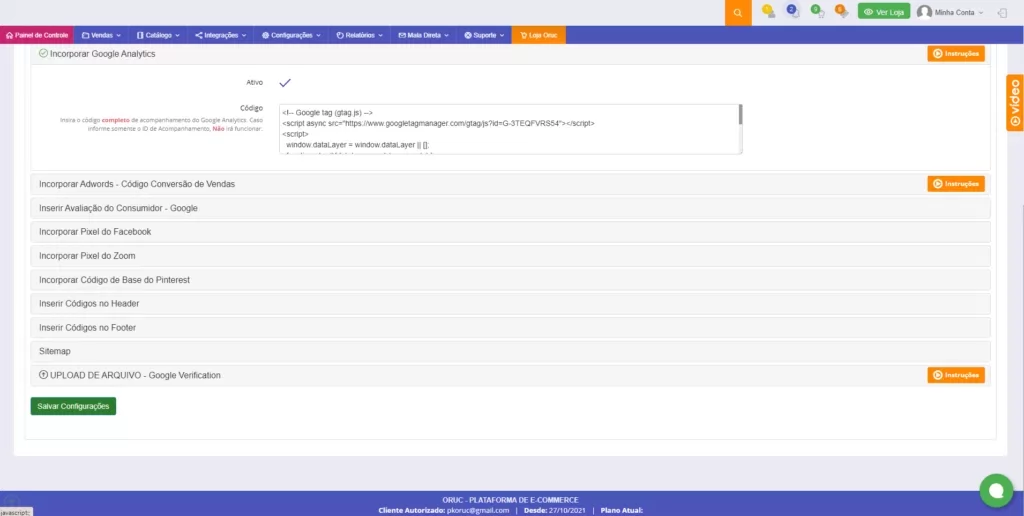Open notifications with the yellow badge
Image resolution: width=1024 pixels, height=516 pixels.
coord(769,11)
